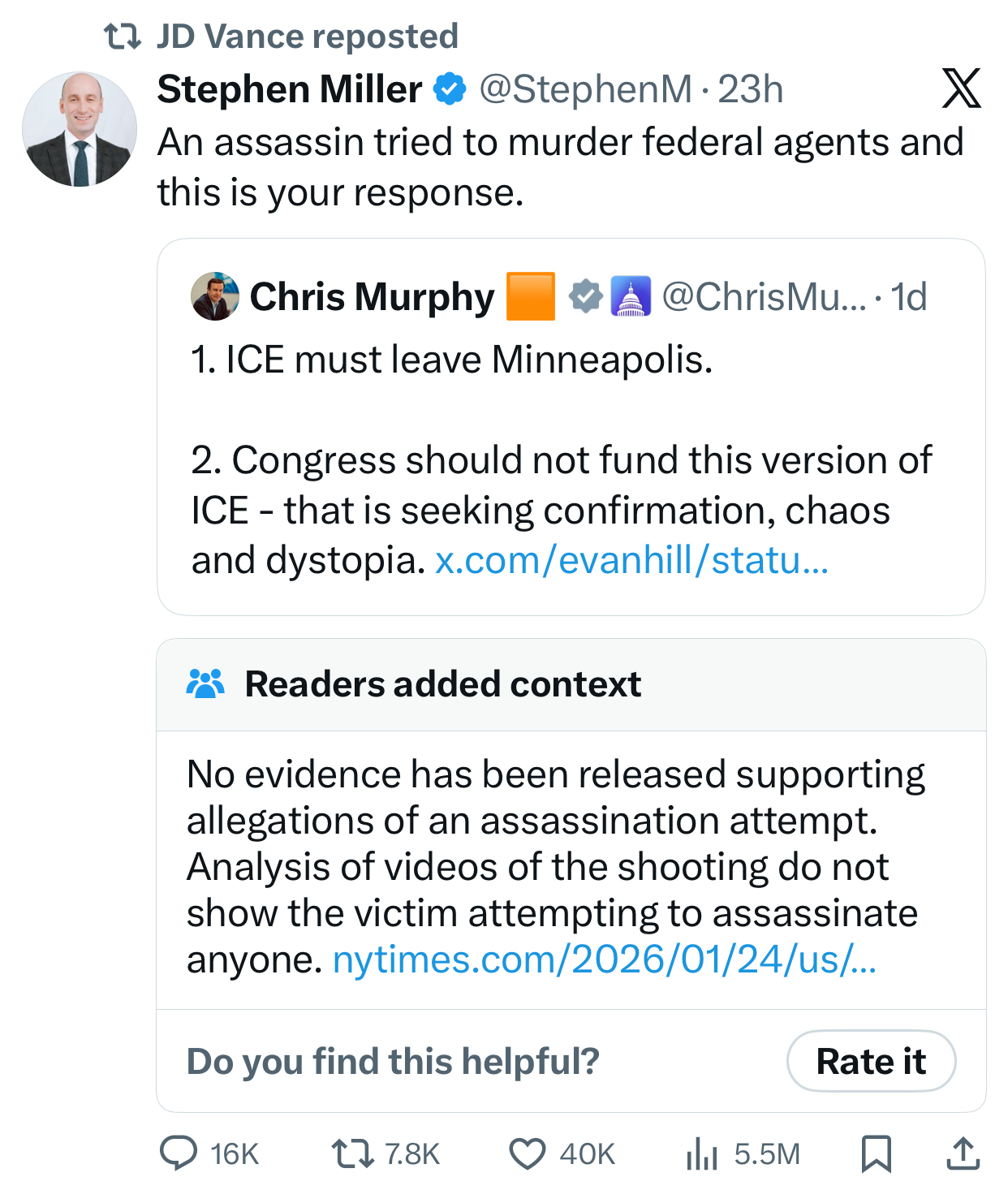Viewport: 1008px width, 1190px height.
Task: Click Chris Murphy's small avatar
Action: (215, 296)
